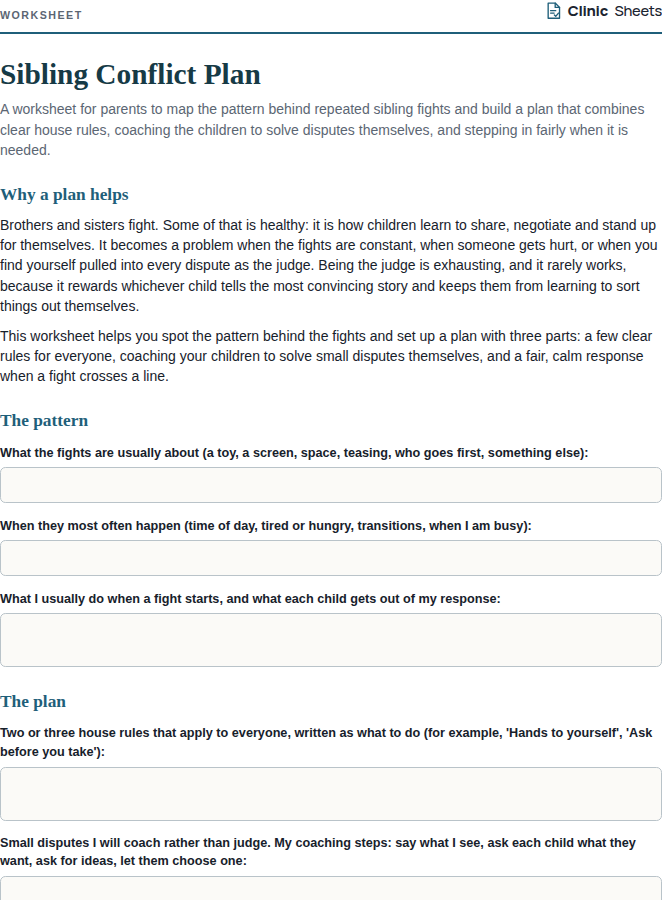
Task: Focus the field for what fights are about
Action: (331, 485)
